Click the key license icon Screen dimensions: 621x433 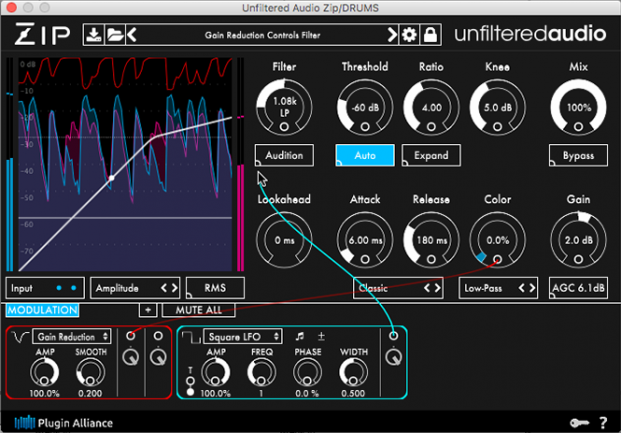(x=582, y=422)
